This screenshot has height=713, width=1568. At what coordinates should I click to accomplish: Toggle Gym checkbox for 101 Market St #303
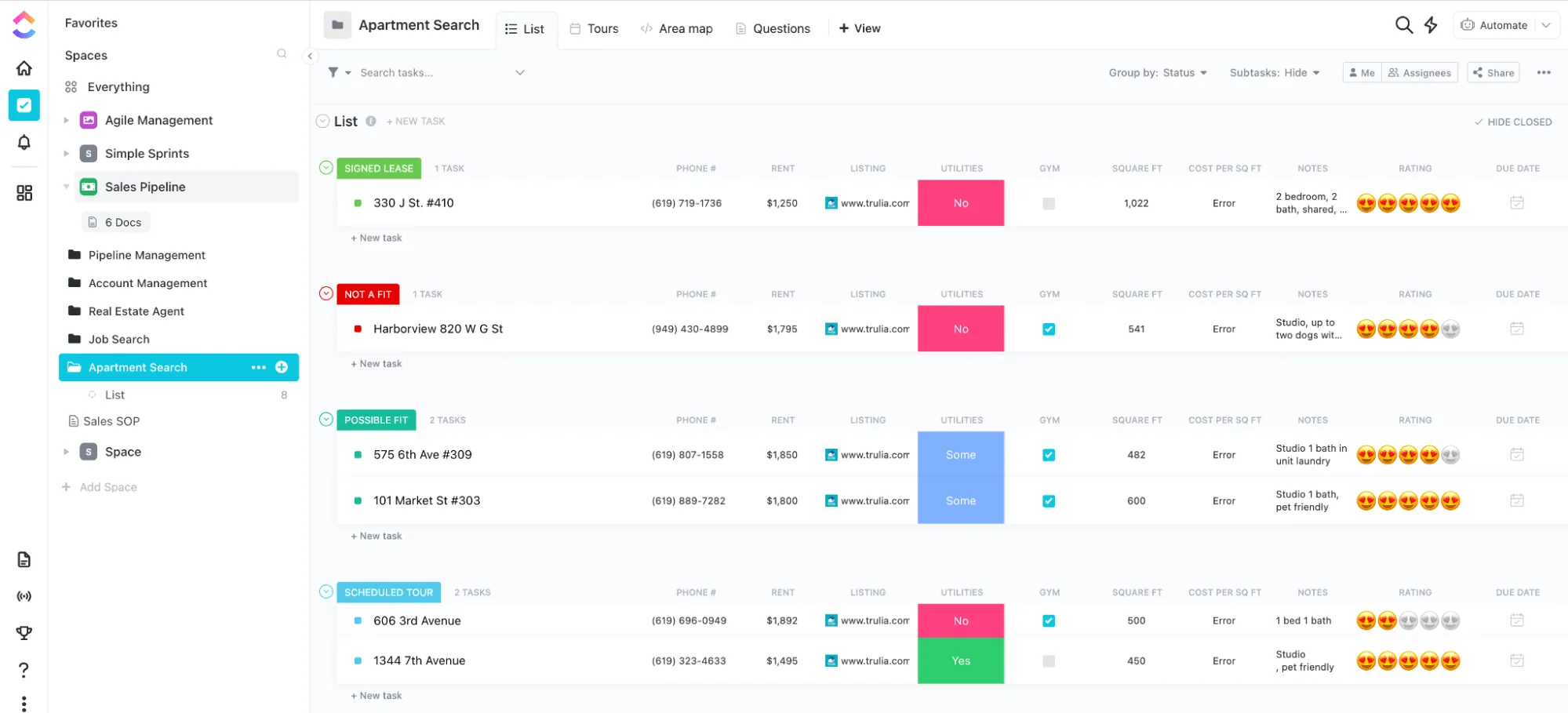click(1049, 501)
